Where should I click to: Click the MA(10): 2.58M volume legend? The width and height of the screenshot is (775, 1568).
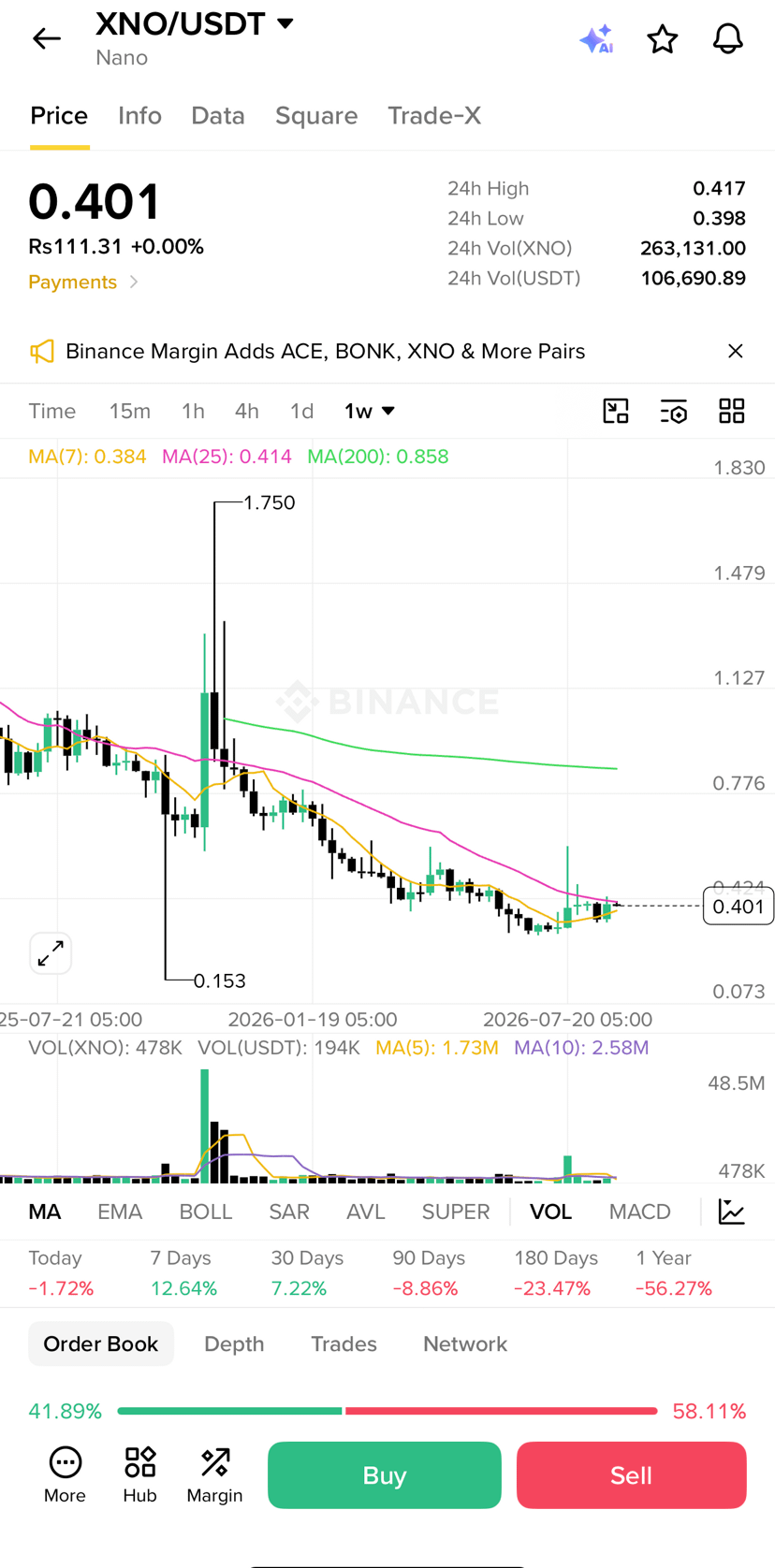tap(581, 1048)
